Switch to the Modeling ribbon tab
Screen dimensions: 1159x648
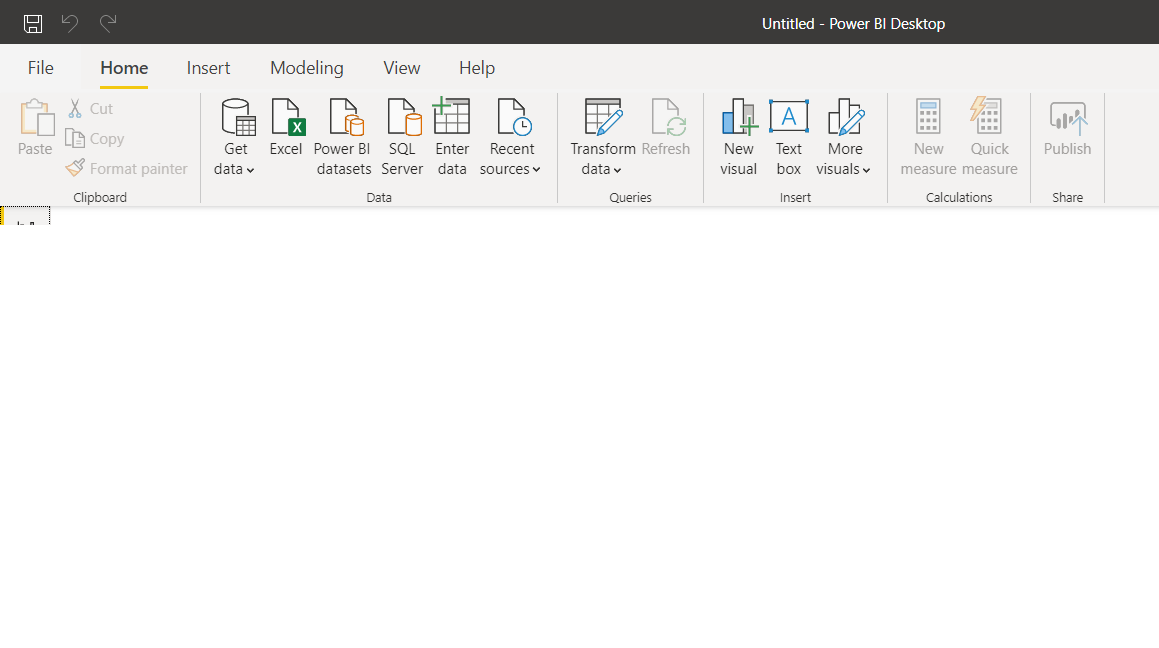(307, 68)
